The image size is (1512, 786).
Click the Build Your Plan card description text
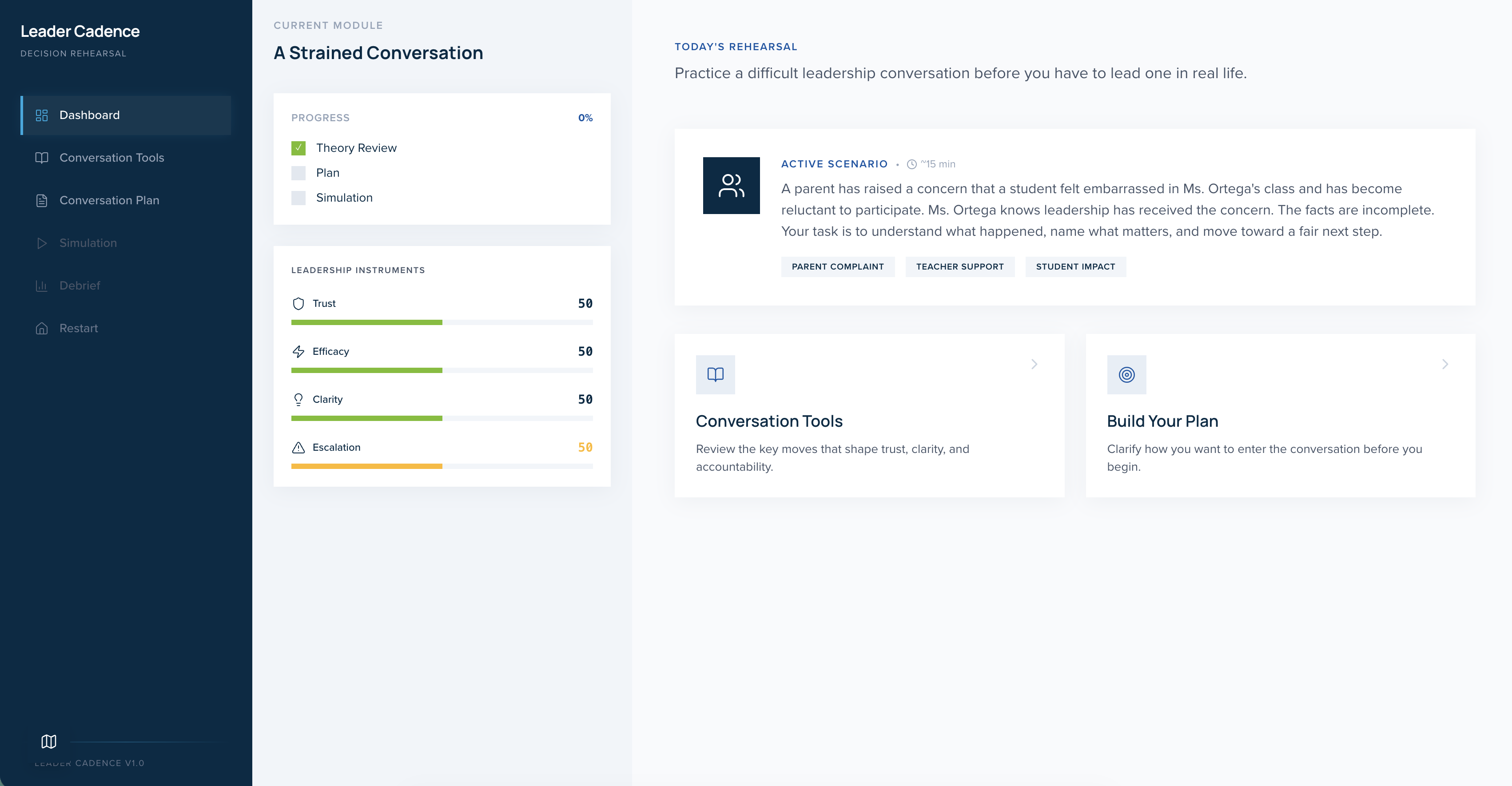pos(1264,458)
